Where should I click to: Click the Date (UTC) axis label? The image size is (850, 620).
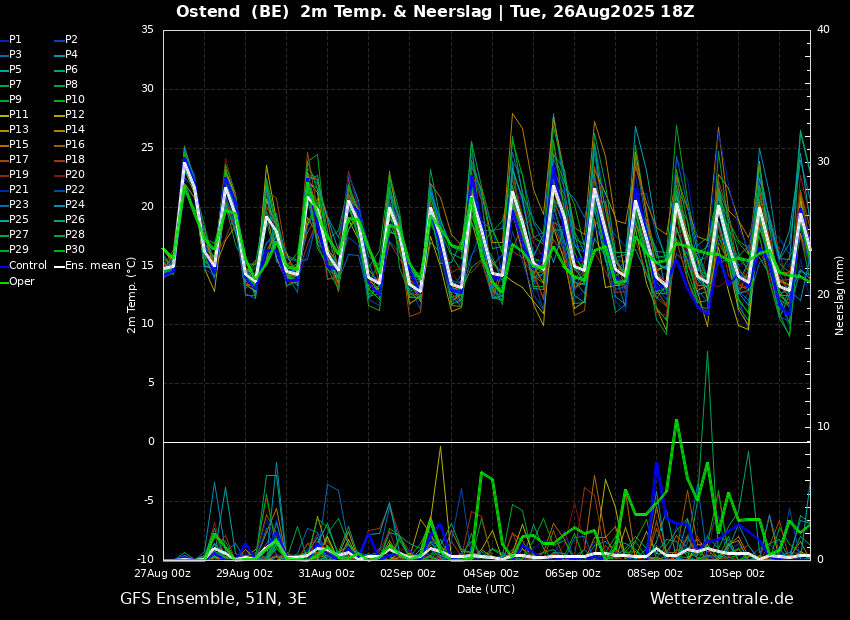[x=486, y=589]
